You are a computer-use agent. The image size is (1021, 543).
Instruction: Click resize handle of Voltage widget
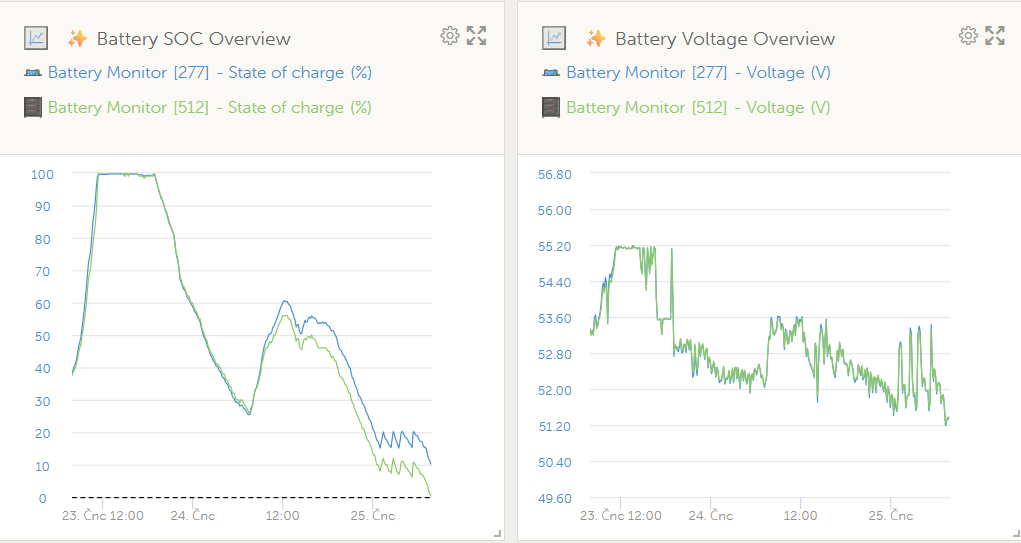(1015, 535)
